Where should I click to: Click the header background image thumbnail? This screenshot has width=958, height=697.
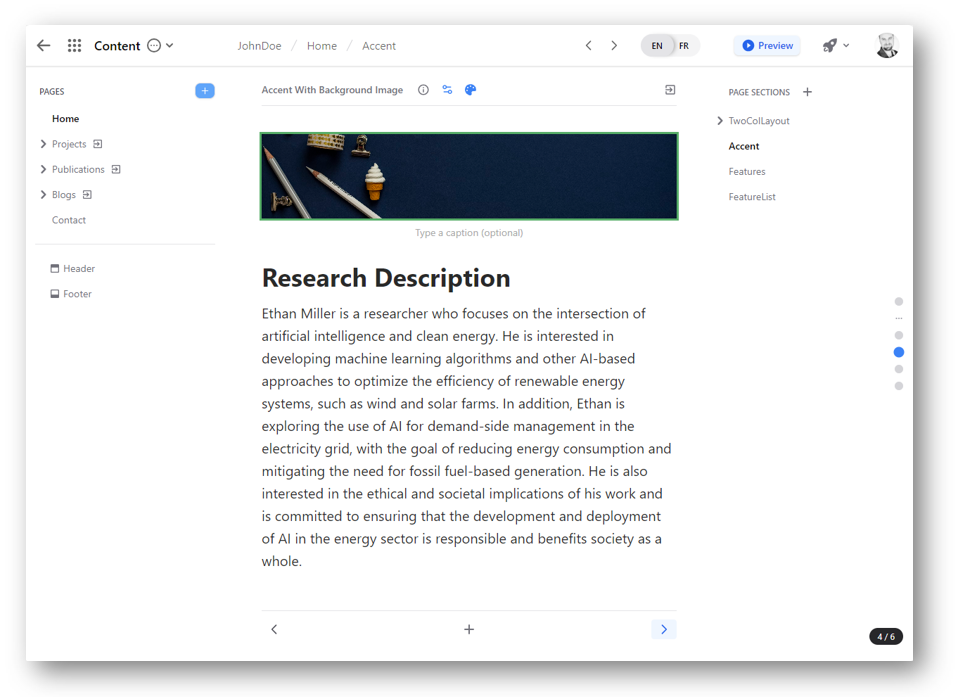pos(469,176)
